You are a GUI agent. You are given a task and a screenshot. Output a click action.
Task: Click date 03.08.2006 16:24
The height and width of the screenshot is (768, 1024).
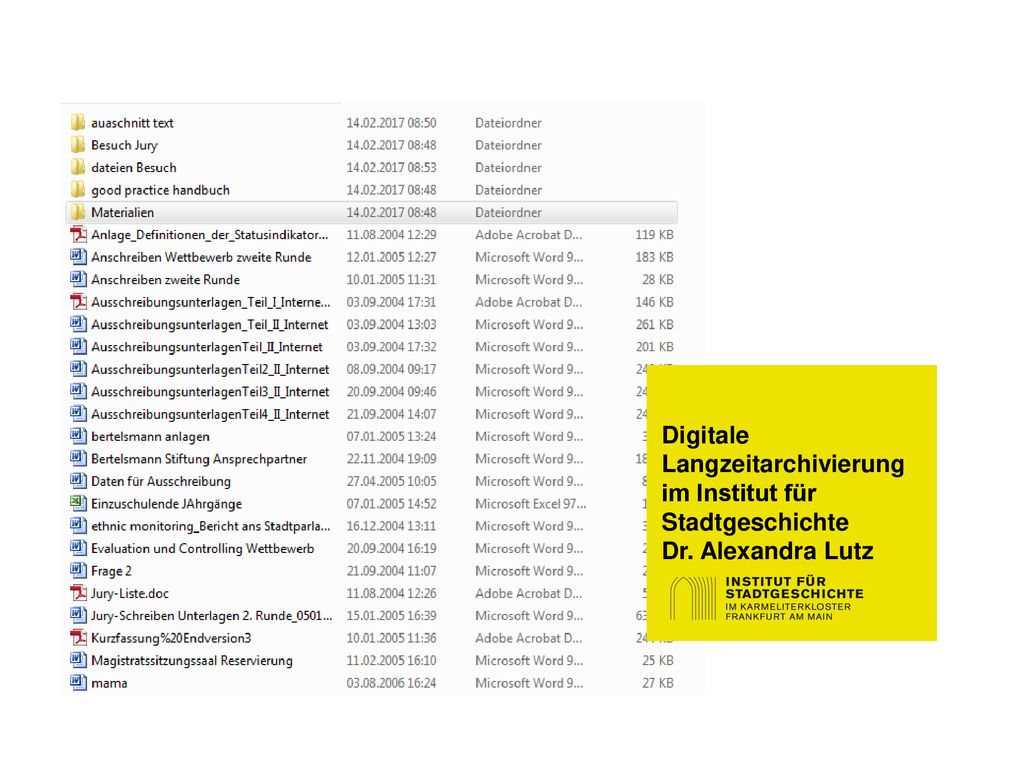(391, 683)
